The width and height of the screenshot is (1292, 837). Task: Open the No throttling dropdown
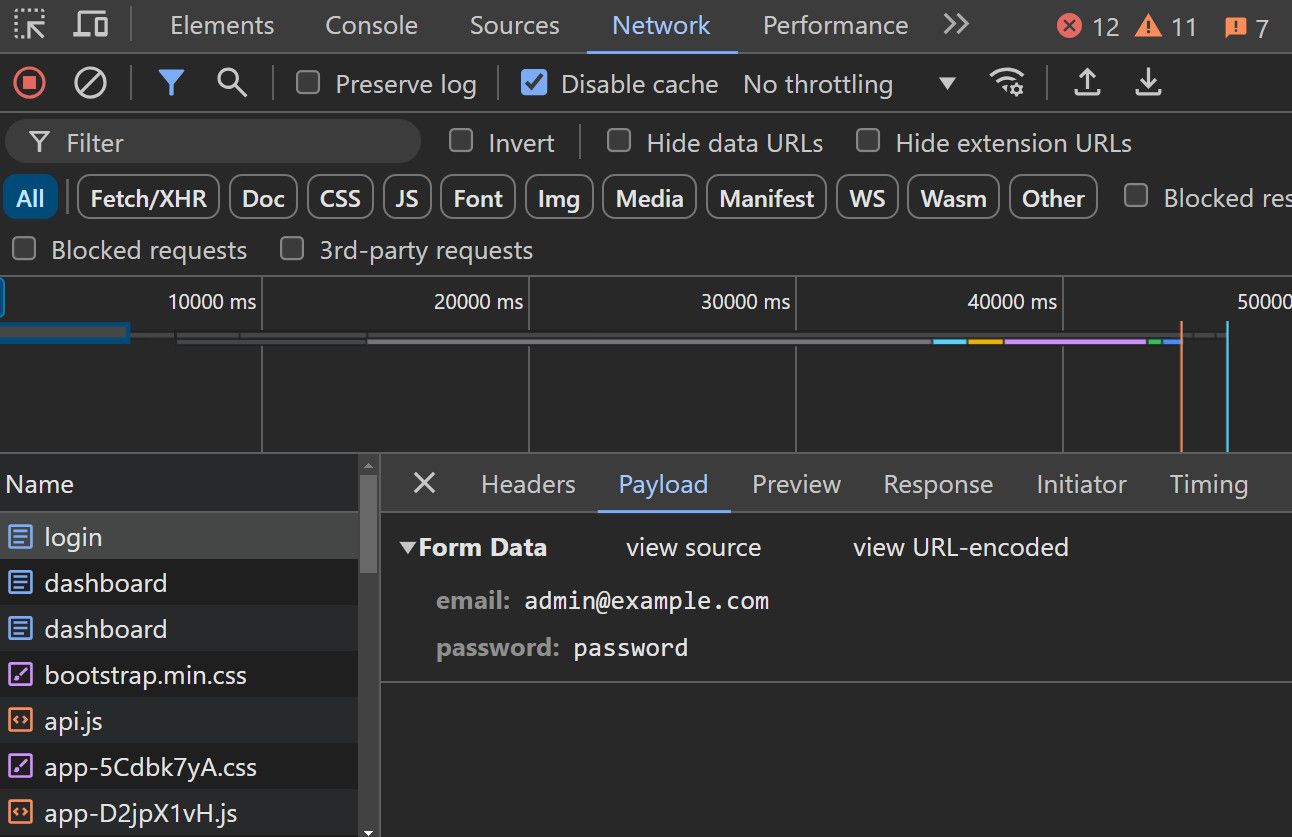coord(850,84)
